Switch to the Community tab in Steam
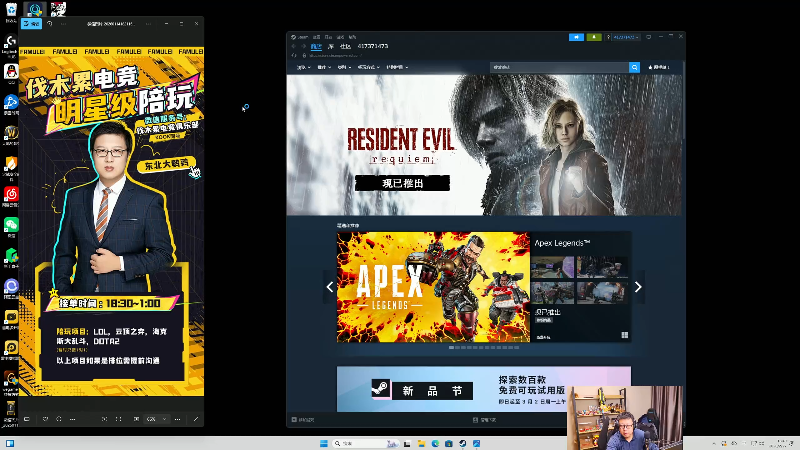This screenshot has width=800, height=450. [x=345, y=46]
